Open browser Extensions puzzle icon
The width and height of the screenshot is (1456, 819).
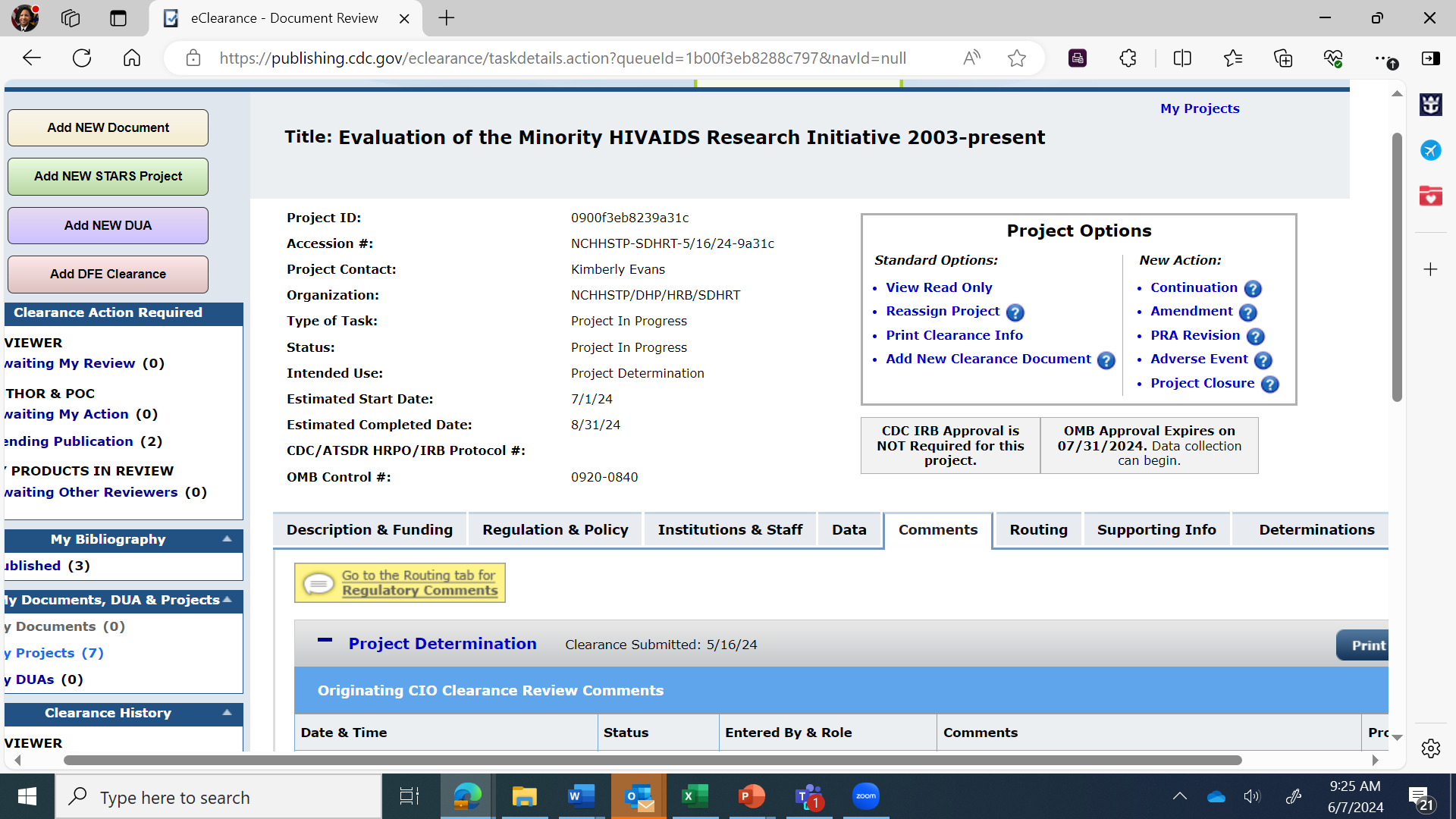[1128, 58]
